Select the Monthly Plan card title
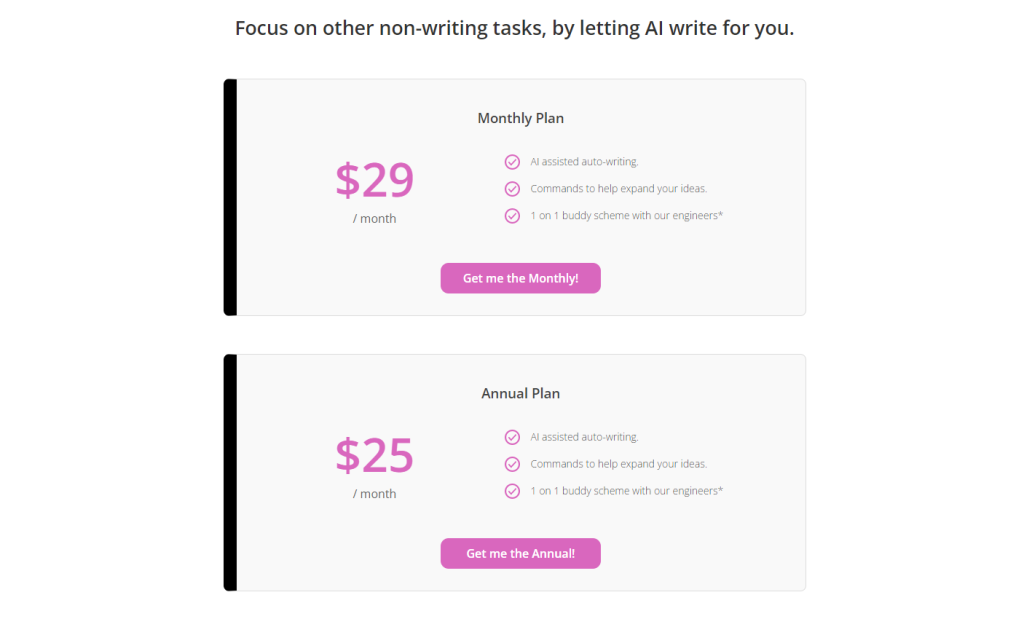 pyautogui.click(x=520, y=118)
